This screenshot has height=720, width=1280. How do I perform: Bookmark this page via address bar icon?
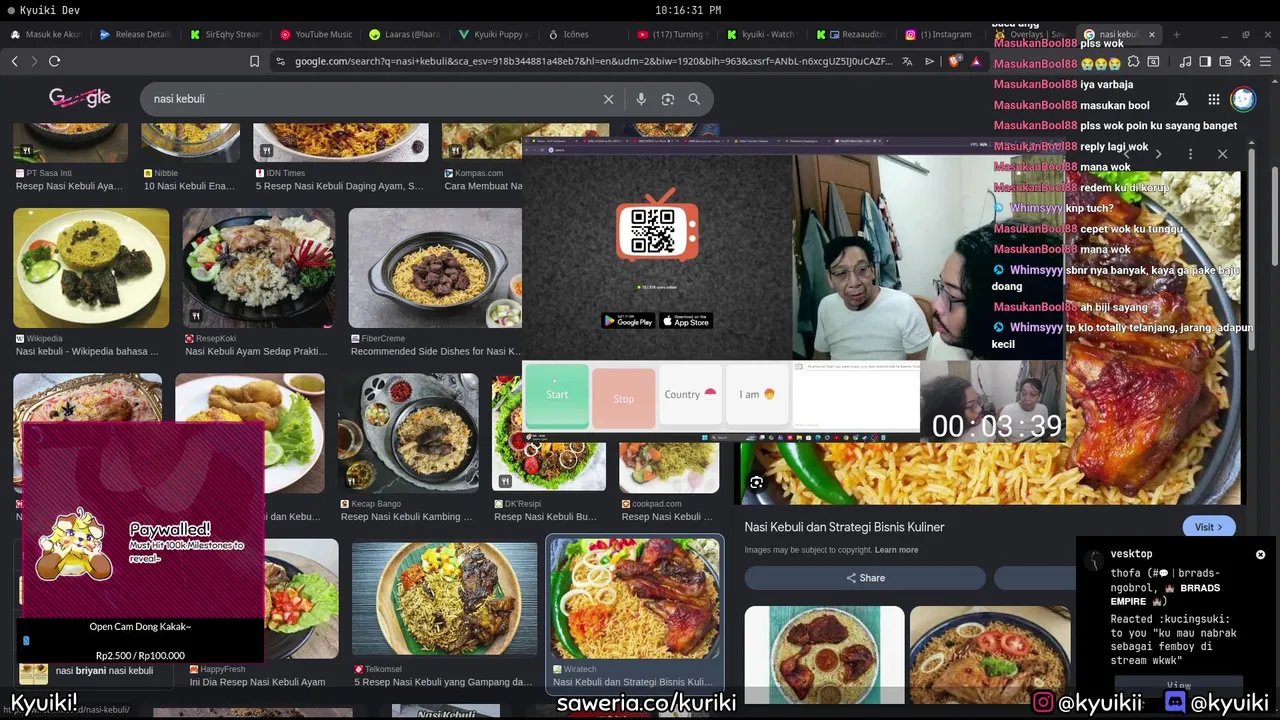254,61
